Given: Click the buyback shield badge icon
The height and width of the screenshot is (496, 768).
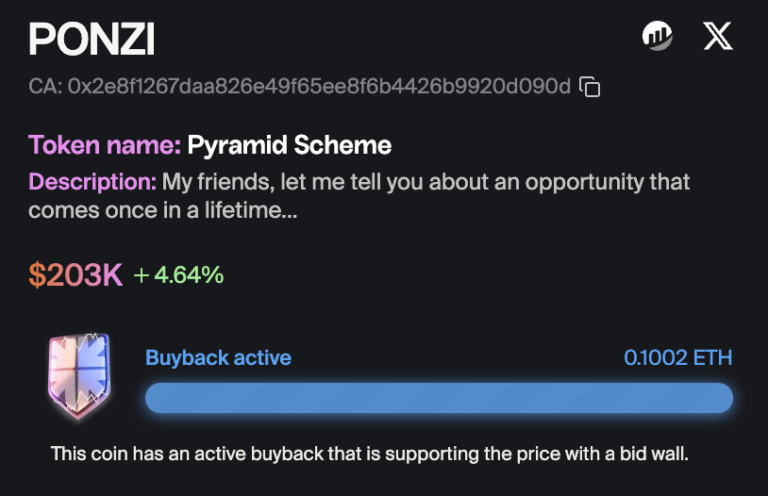Looking at the screenshot, I should pos(77,376).
